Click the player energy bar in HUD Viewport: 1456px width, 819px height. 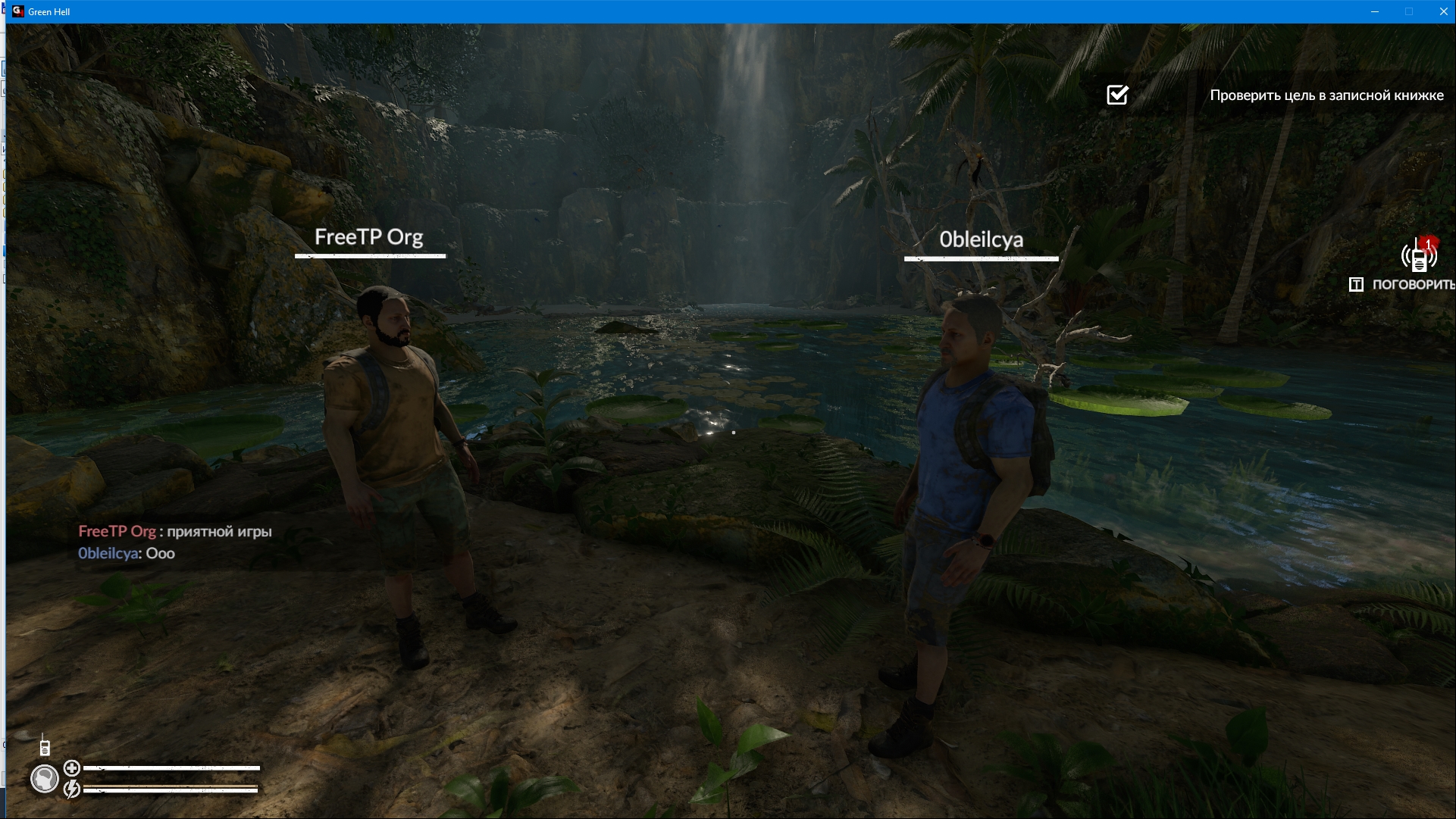coord(171,789)
